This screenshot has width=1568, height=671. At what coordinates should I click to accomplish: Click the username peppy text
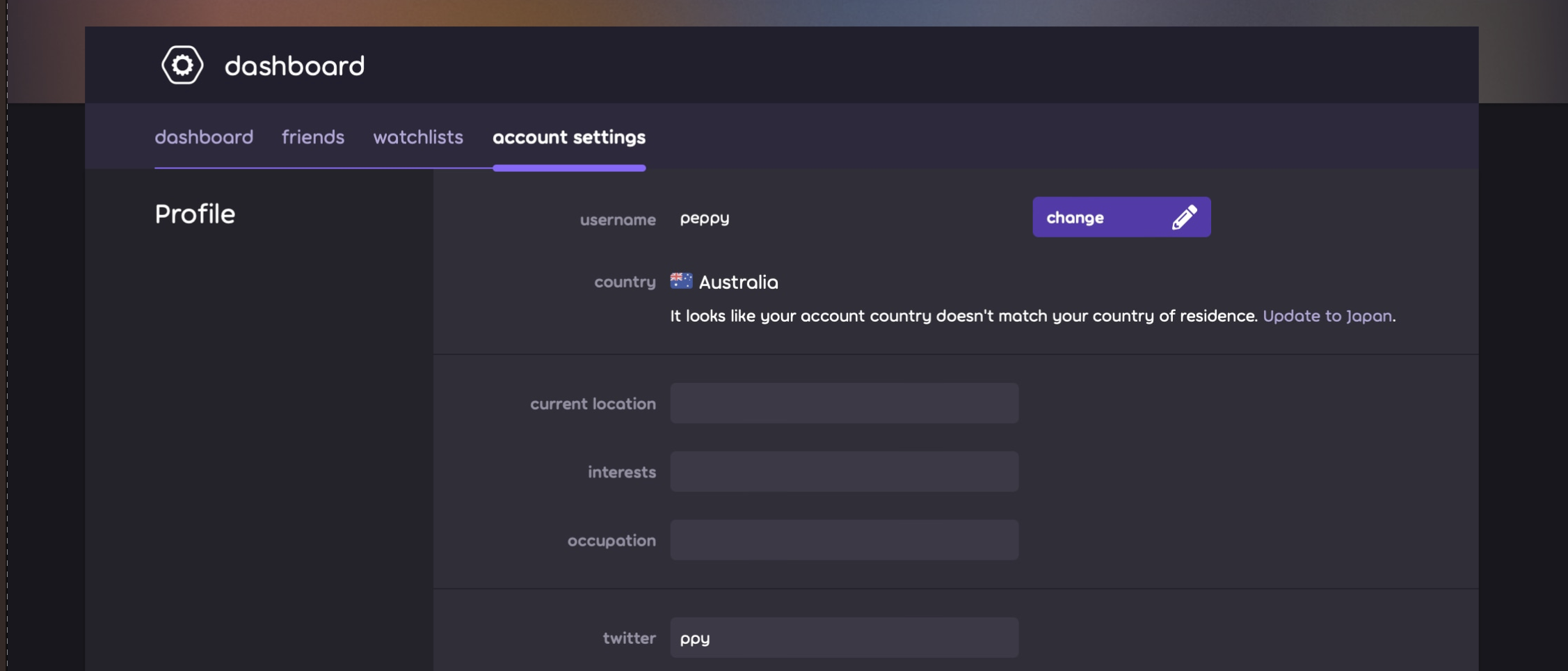[x=704, y=219]
